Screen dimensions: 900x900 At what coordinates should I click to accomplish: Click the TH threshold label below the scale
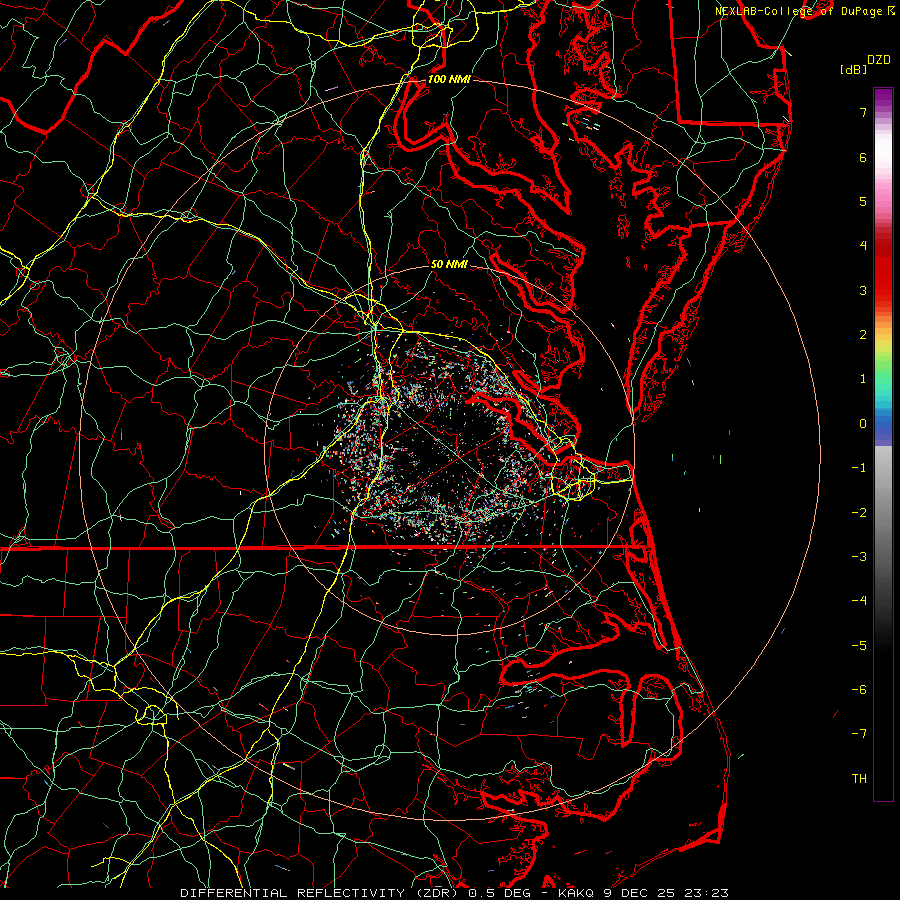pyautogui.click(x=859, y=778)
